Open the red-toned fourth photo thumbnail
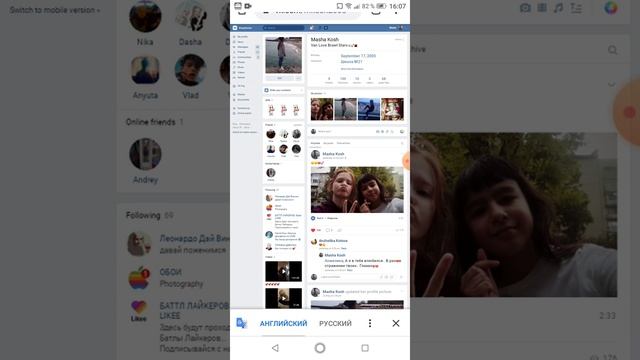This screenshot has height=360, width=640. (x=392, y=109)
